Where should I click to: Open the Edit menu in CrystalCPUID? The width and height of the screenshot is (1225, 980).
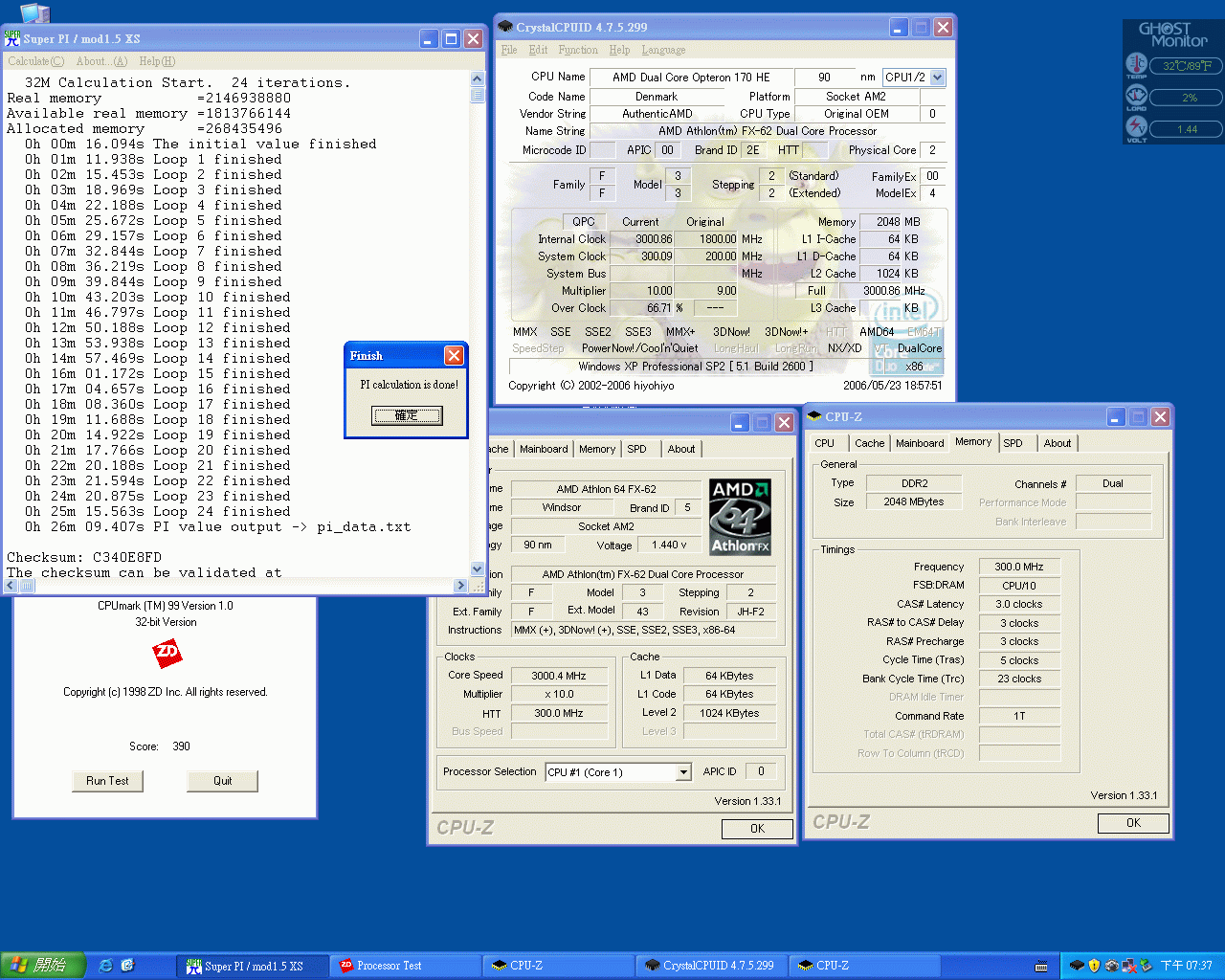pyautogui.click(x=539, y=50)
